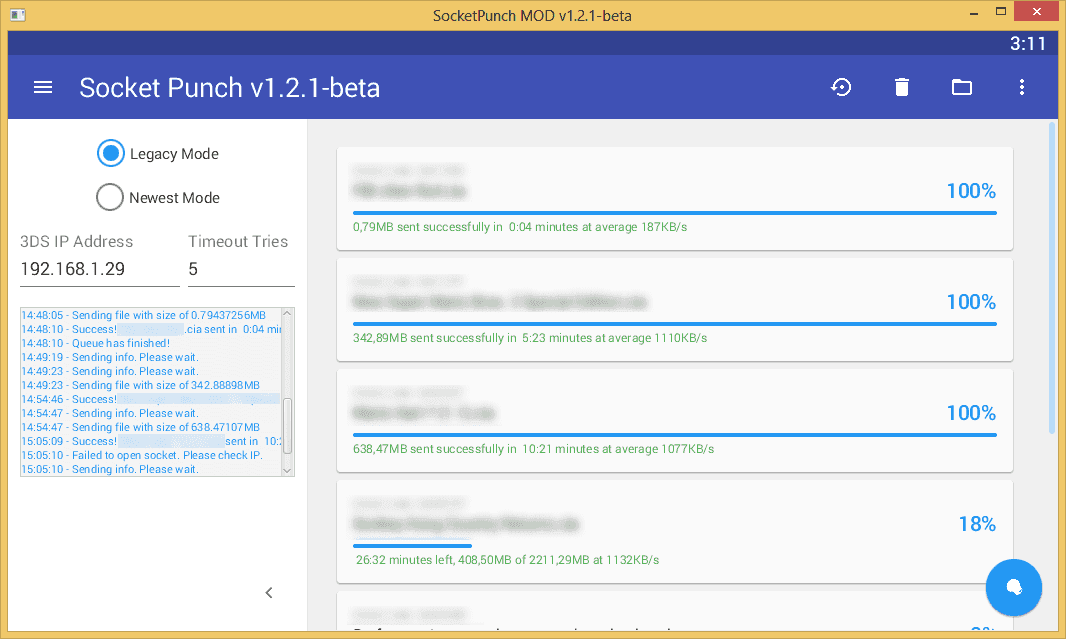This screenshot has height=639, width=1066.
Task: Close the SocketPunch MOD window
Action: [x=1037, y=12]
